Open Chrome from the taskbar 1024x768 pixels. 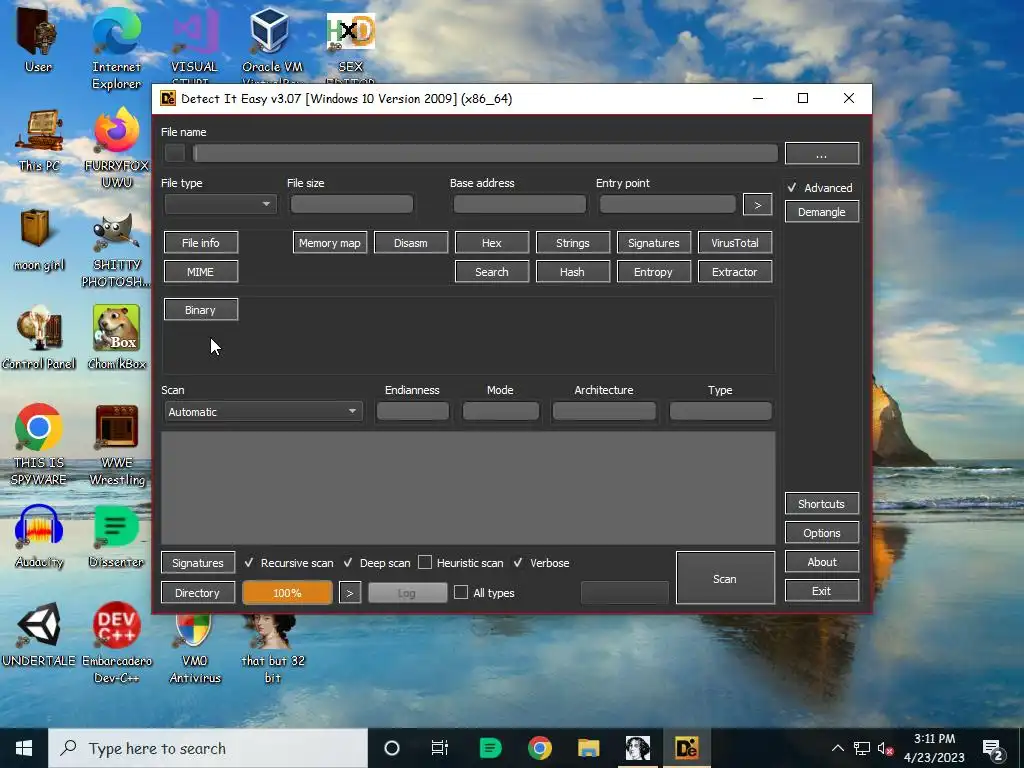click(539, 748)
